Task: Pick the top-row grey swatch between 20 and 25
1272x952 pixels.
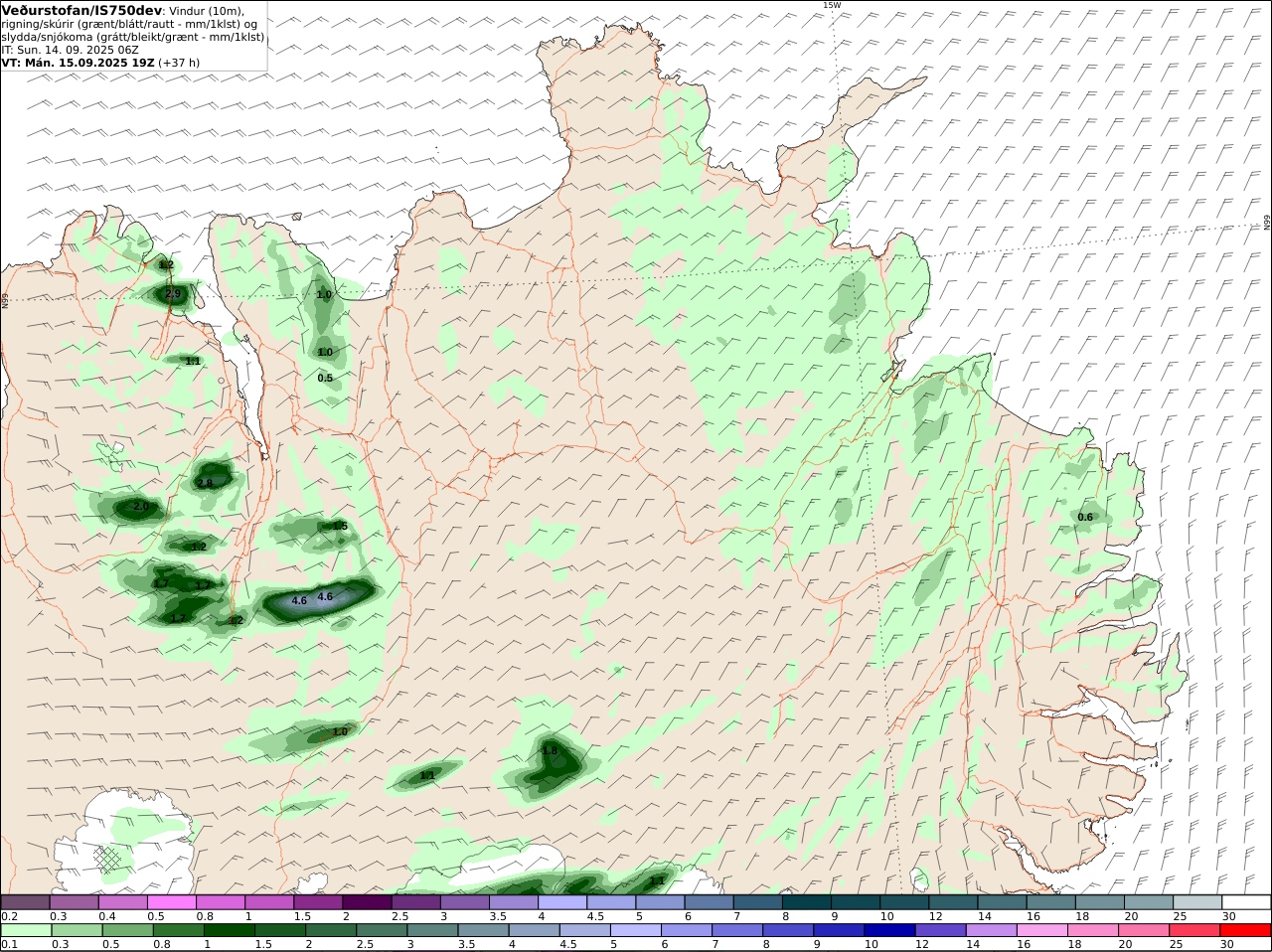Action: 1149,901
